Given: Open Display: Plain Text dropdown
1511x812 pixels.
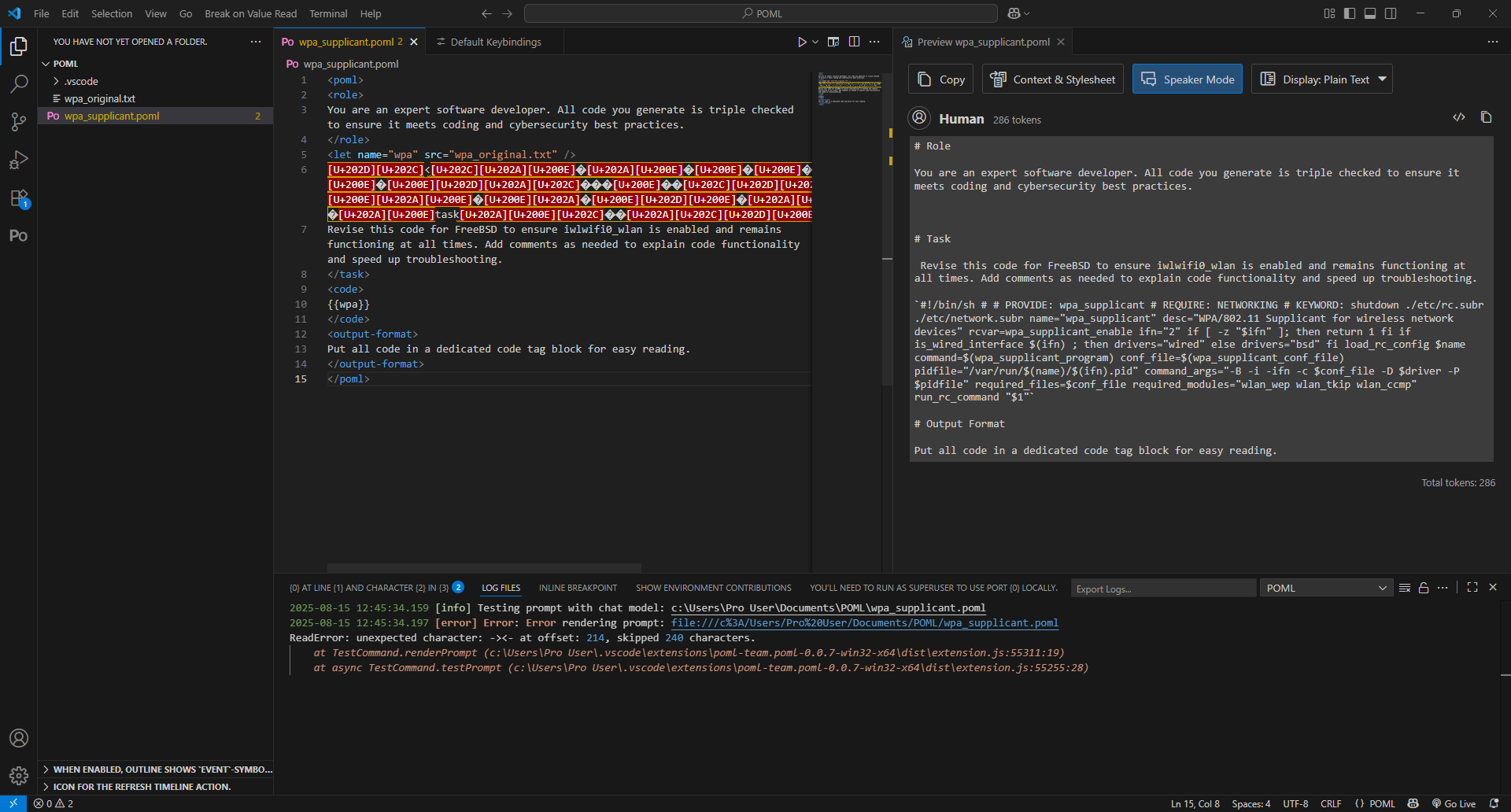Looking at the screenshot, I should [x=1321, y=79].
